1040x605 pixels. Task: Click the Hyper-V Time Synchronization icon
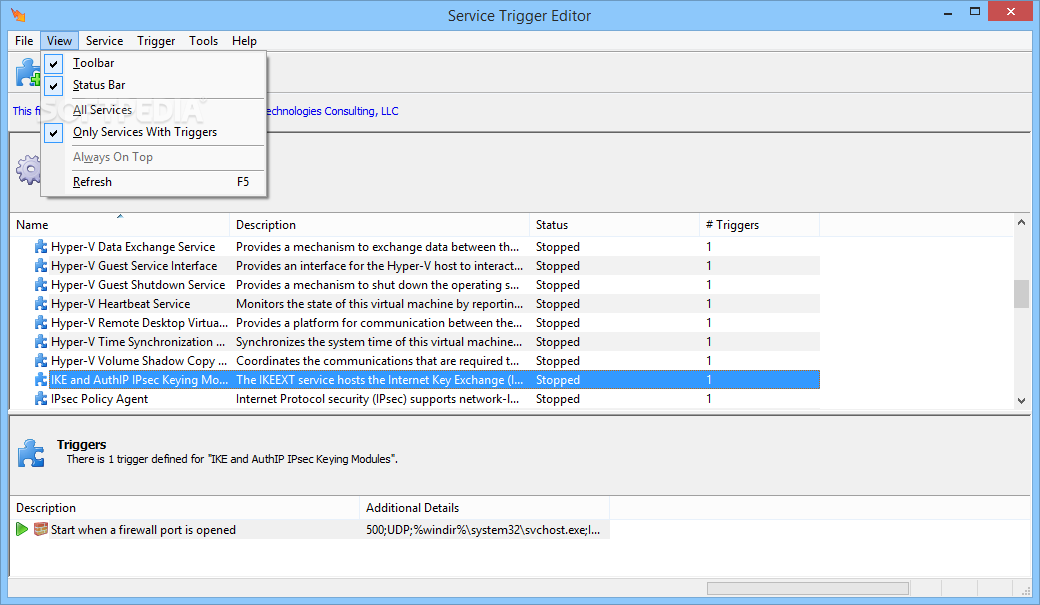[40, 342]
